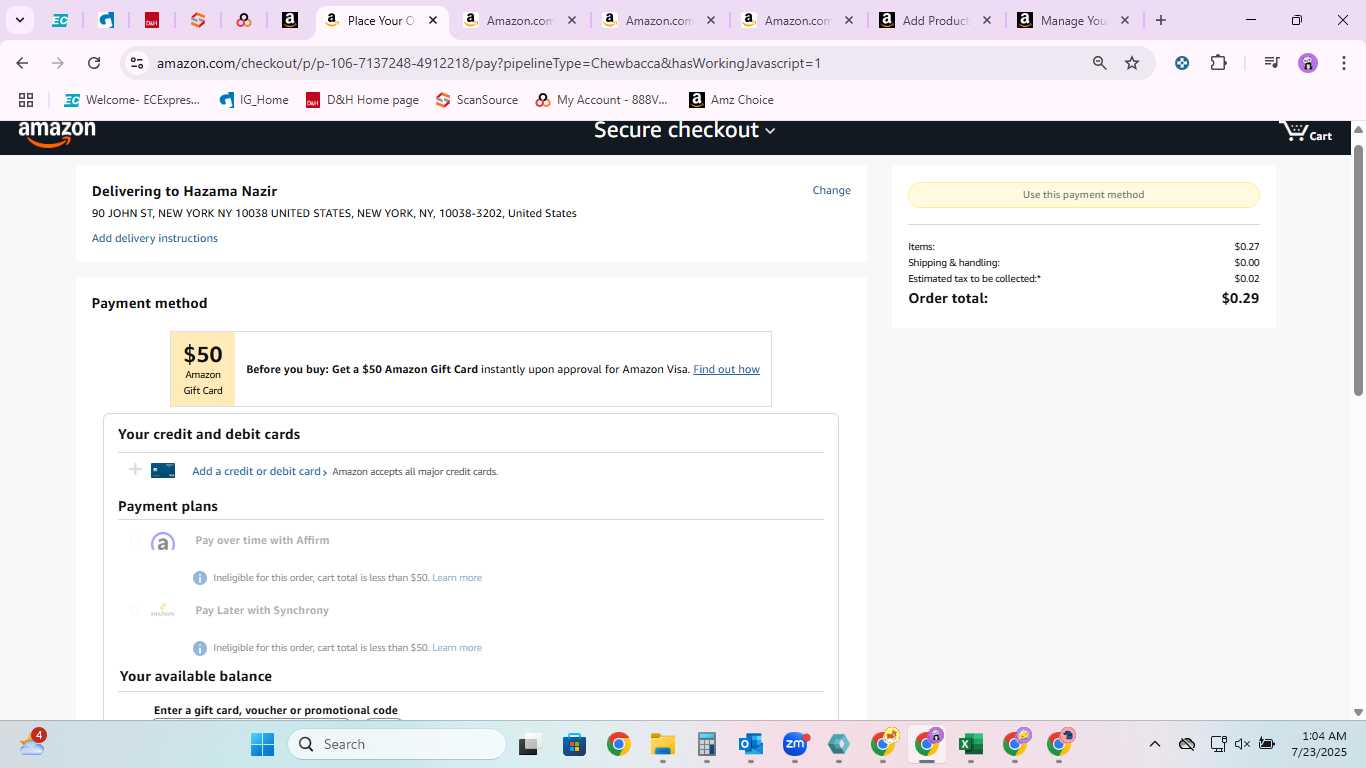The height and width of the screenshot is (768, 1366).
Task: Open Task View from taskbar
Action: [529, 744]
